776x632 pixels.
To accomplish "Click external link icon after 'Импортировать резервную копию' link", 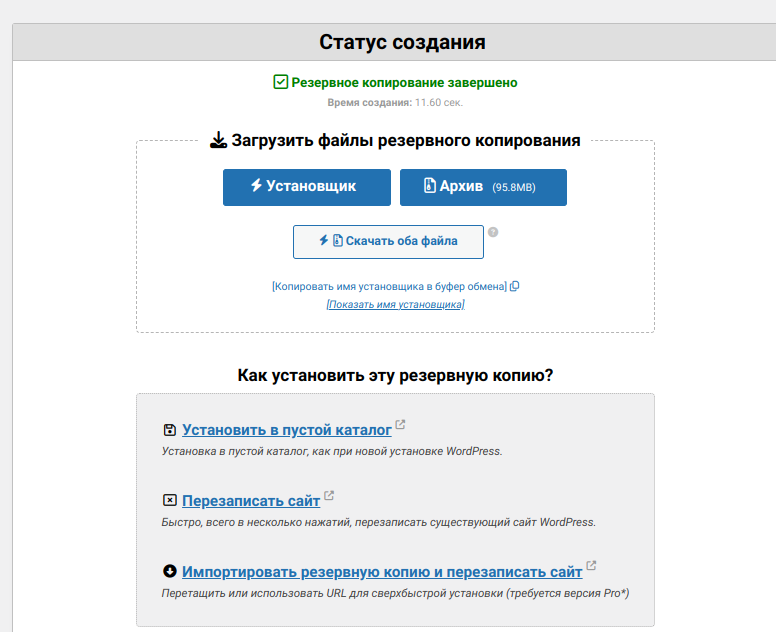I will tap(591, 566).
